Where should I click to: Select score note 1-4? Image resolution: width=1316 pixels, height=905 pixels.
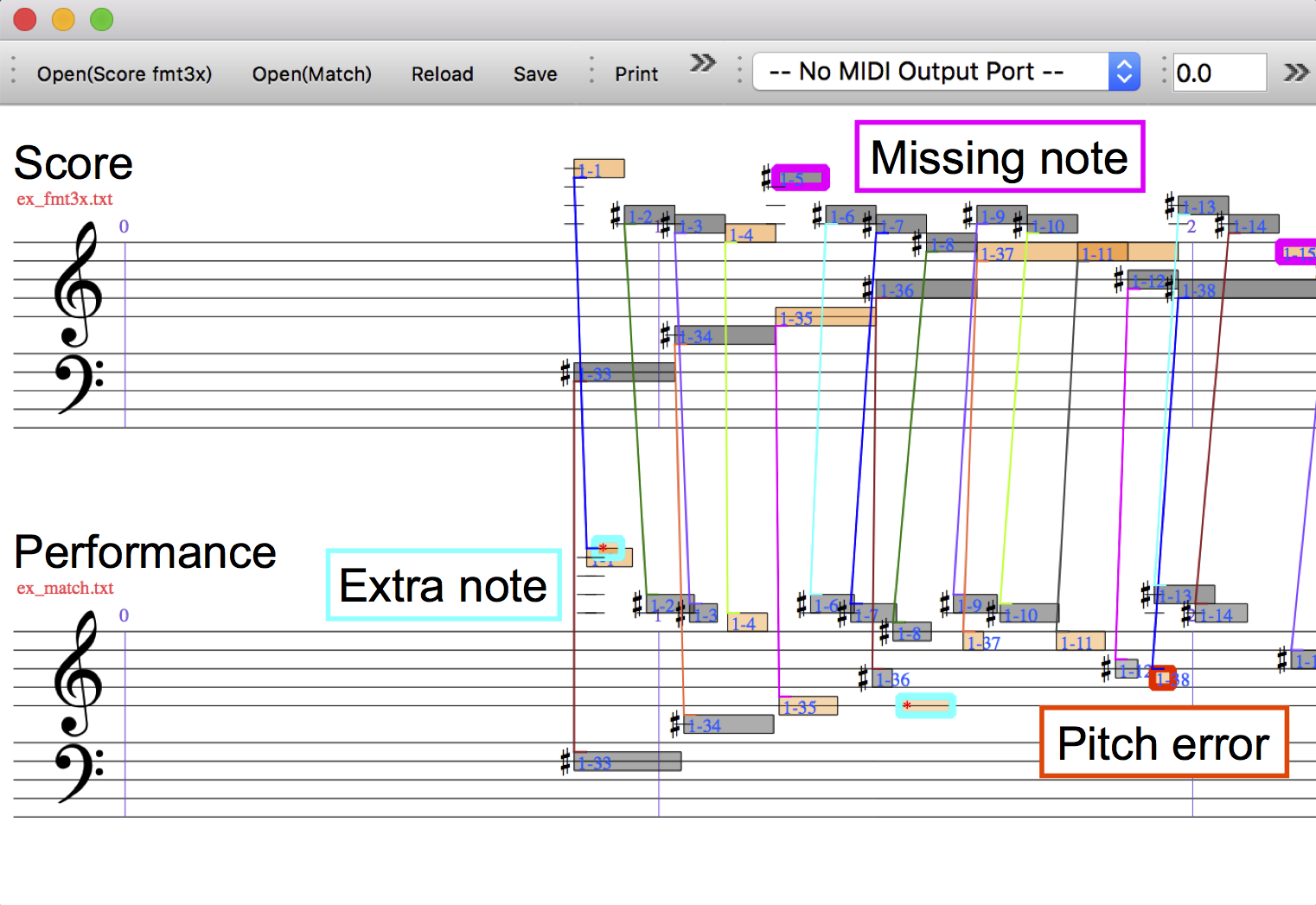pyautogui.click(x=750, y=233)
